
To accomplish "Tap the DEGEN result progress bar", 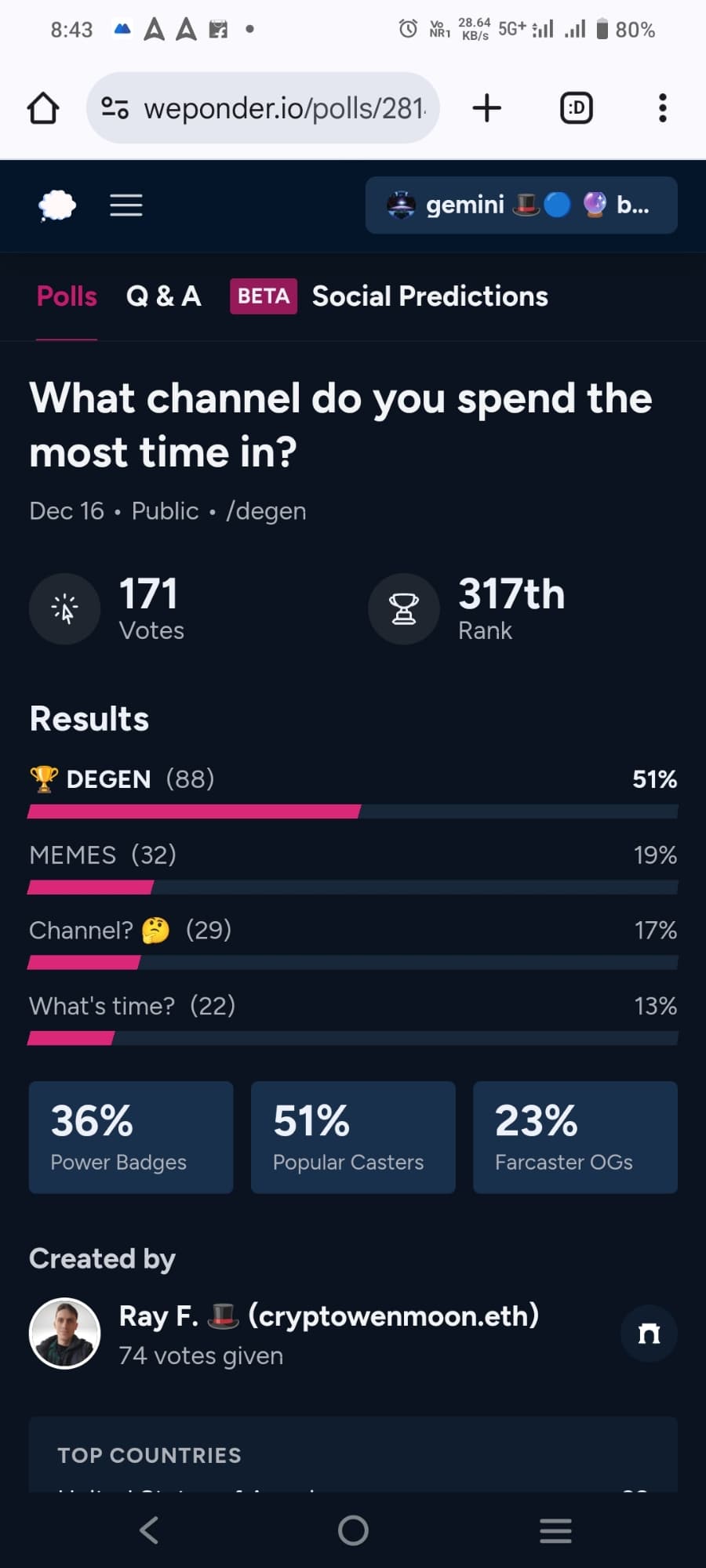I will click(353, 811).
